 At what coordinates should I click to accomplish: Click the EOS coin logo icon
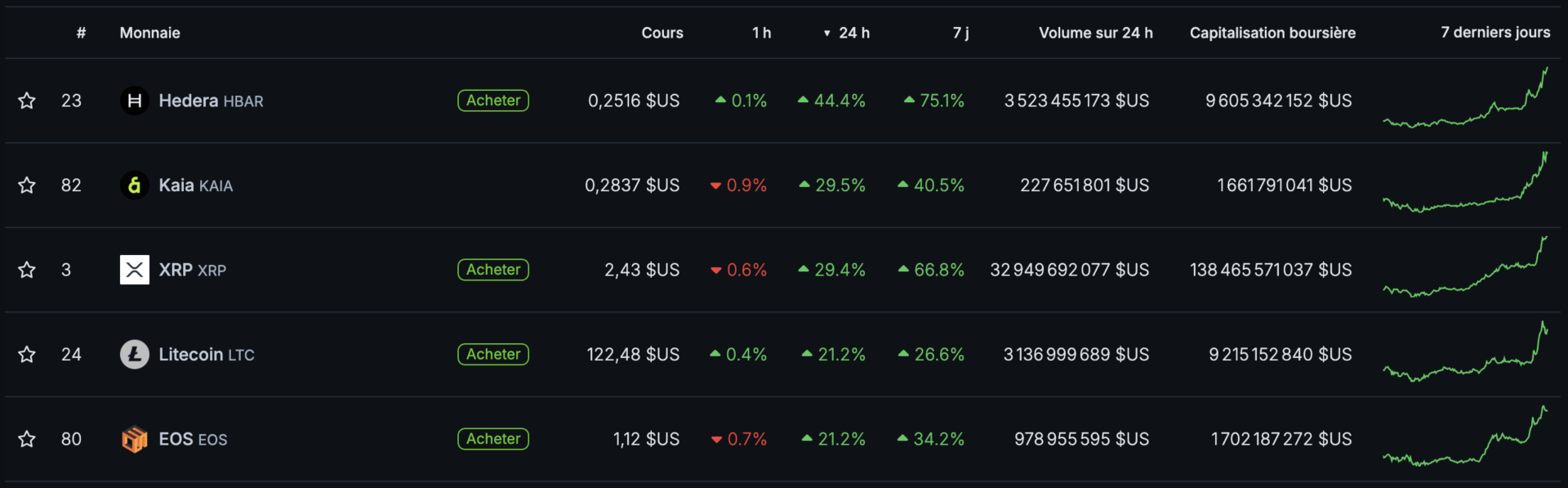tap(135, 439)
